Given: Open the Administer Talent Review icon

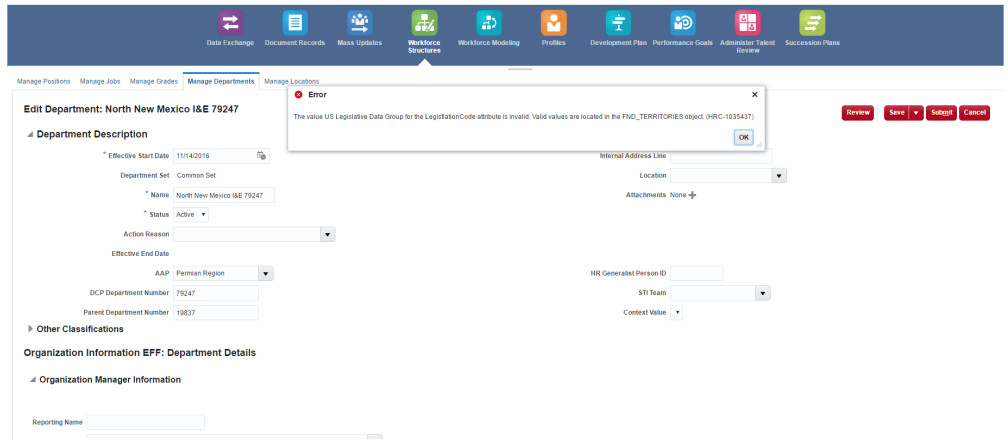Looking at the screenshot, I should pyautogui.click(x=748, y=23).
